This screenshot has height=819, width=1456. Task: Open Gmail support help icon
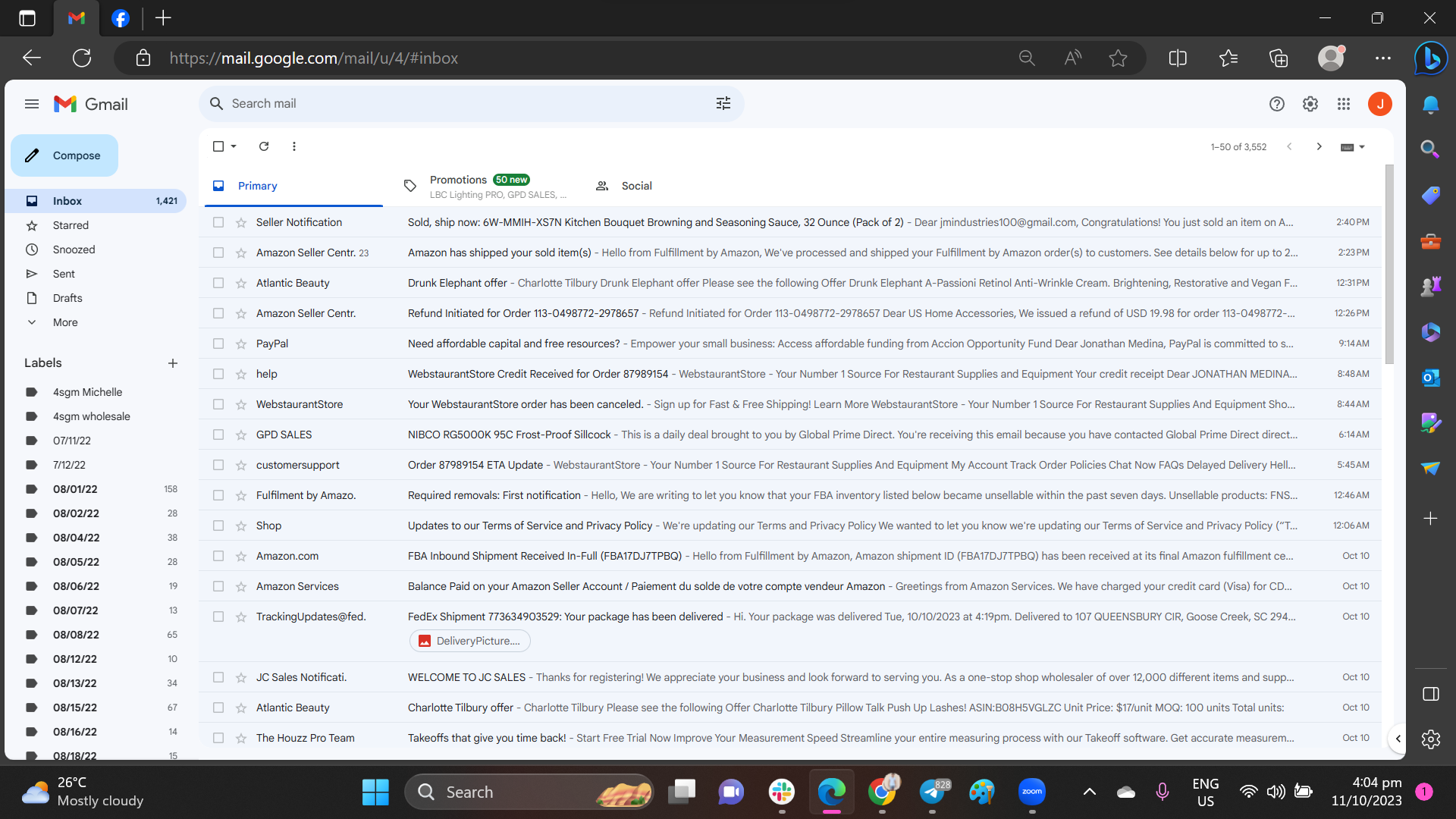point(1277,104)
